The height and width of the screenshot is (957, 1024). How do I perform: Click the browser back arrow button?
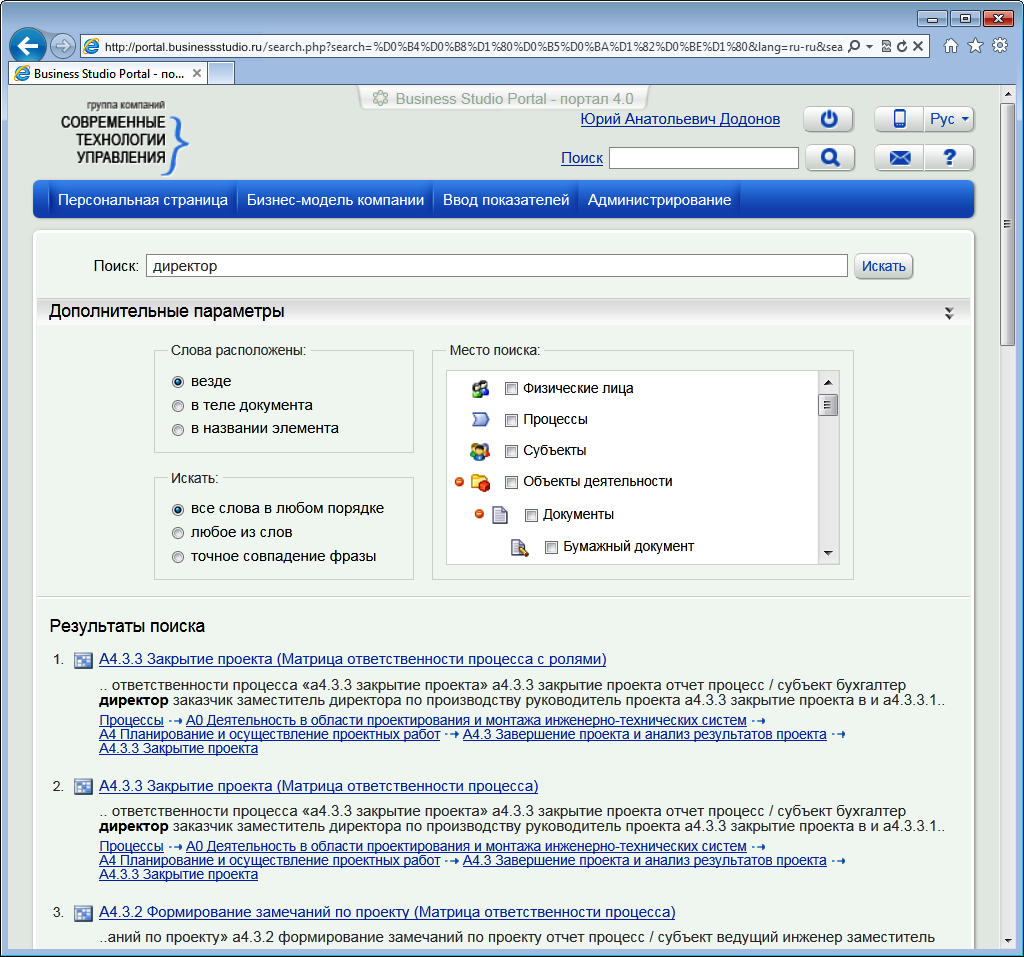click(28, 46)
